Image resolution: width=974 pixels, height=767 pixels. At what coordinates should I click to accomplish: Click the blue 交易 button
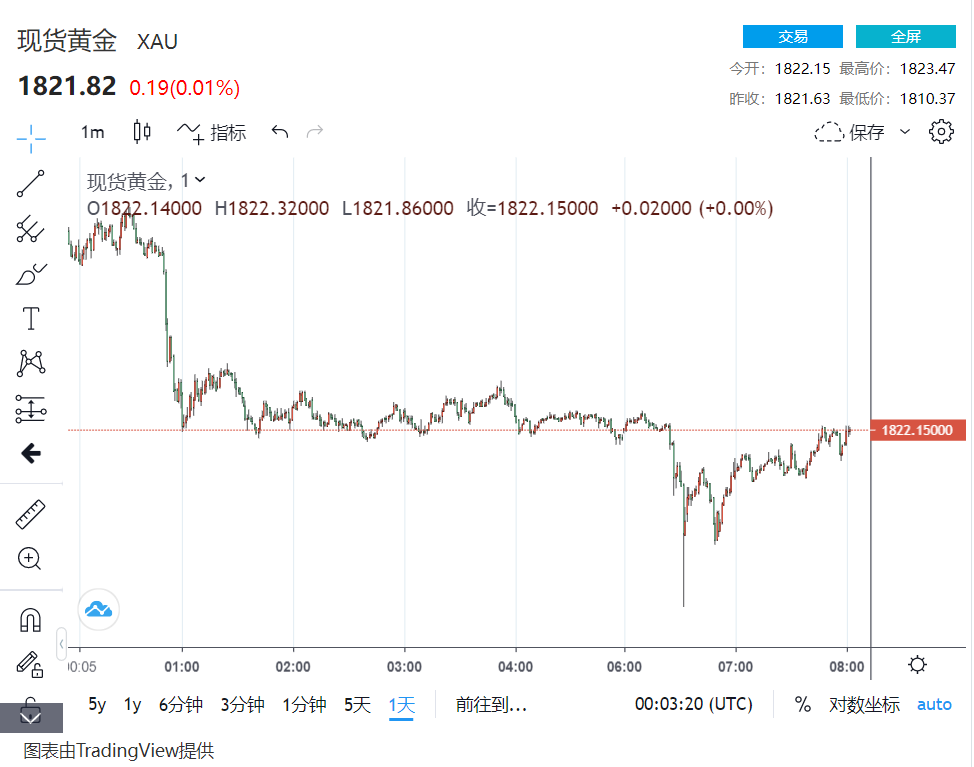pyautogui.click(x=793, y=37)
